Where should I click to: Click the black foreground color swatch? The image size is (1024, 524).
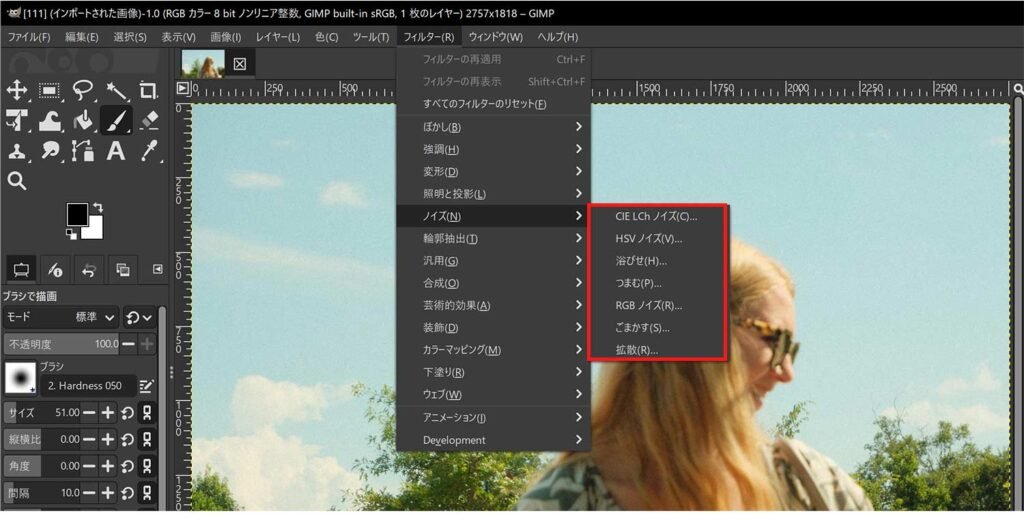[x=76, y=214]
